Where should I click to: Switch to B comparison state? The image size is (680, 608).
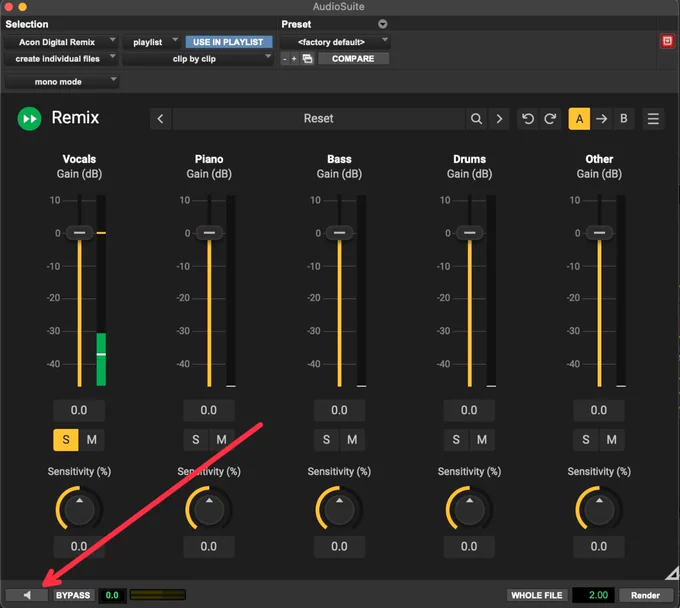pos(624,118)
